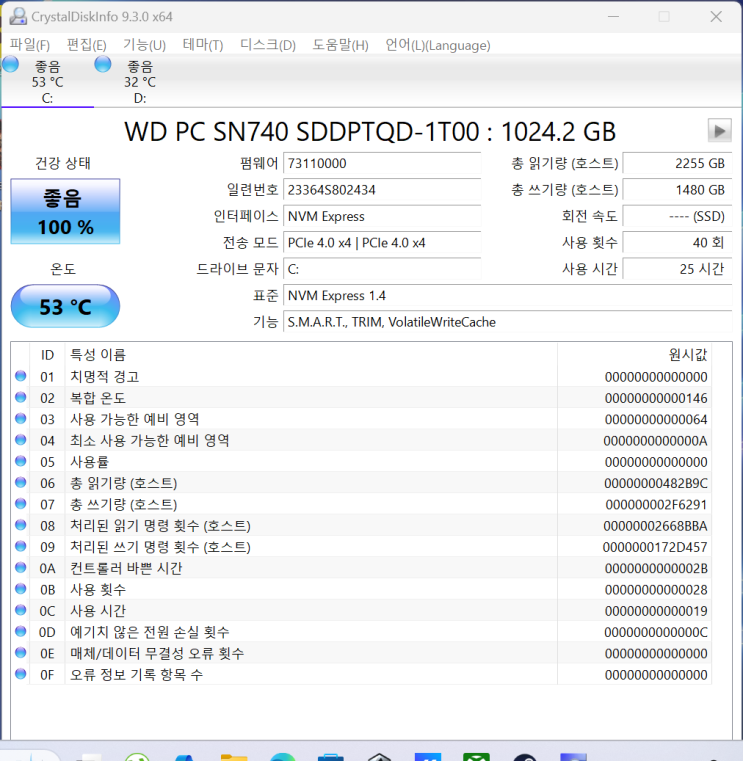Click status circle of row 0F 오류 정보 기록 항목 수

pyautogui.click(x=20, y=674)
